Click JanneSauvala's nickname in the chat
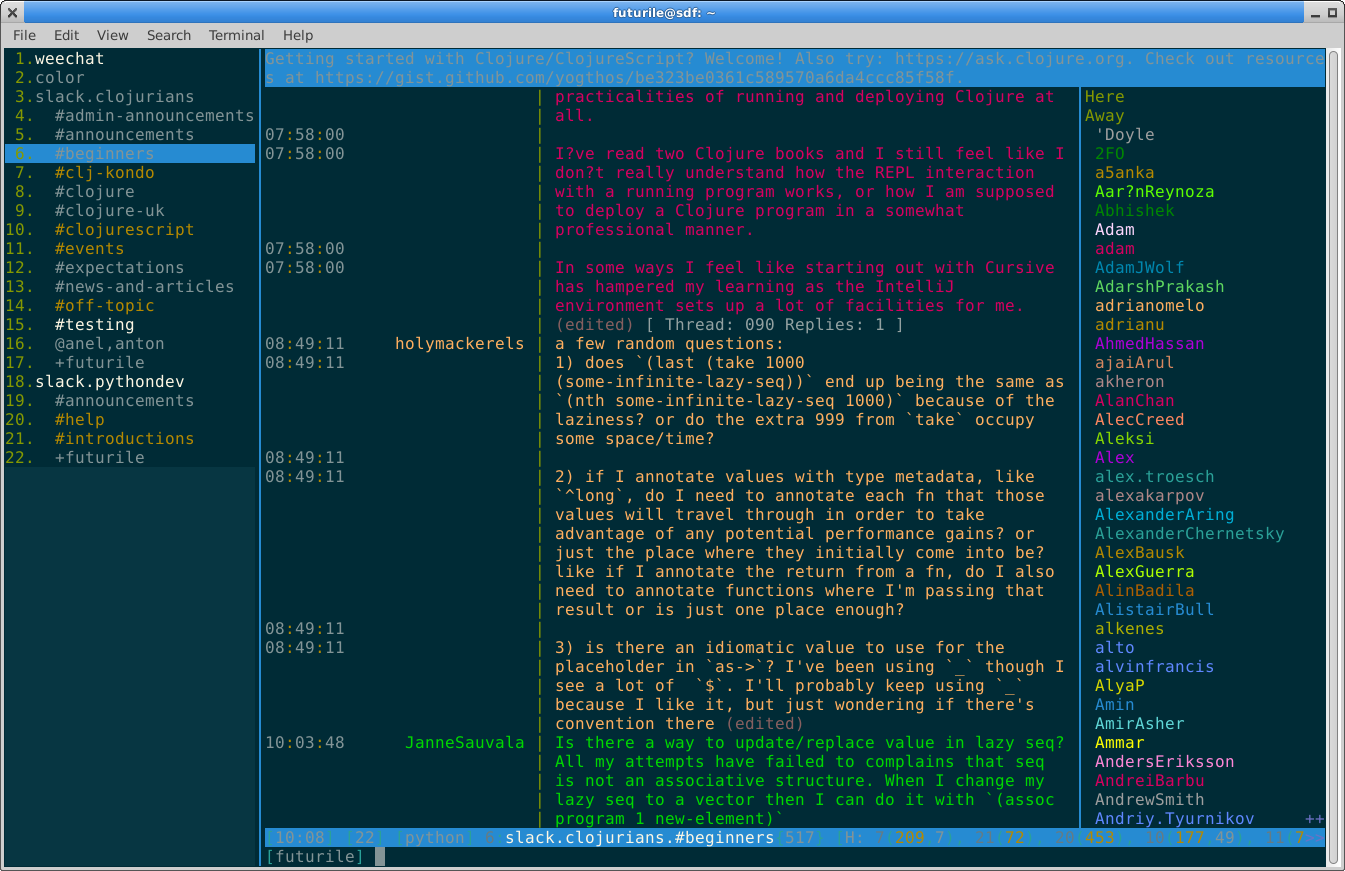The image size is (1345, 871). 464,743
